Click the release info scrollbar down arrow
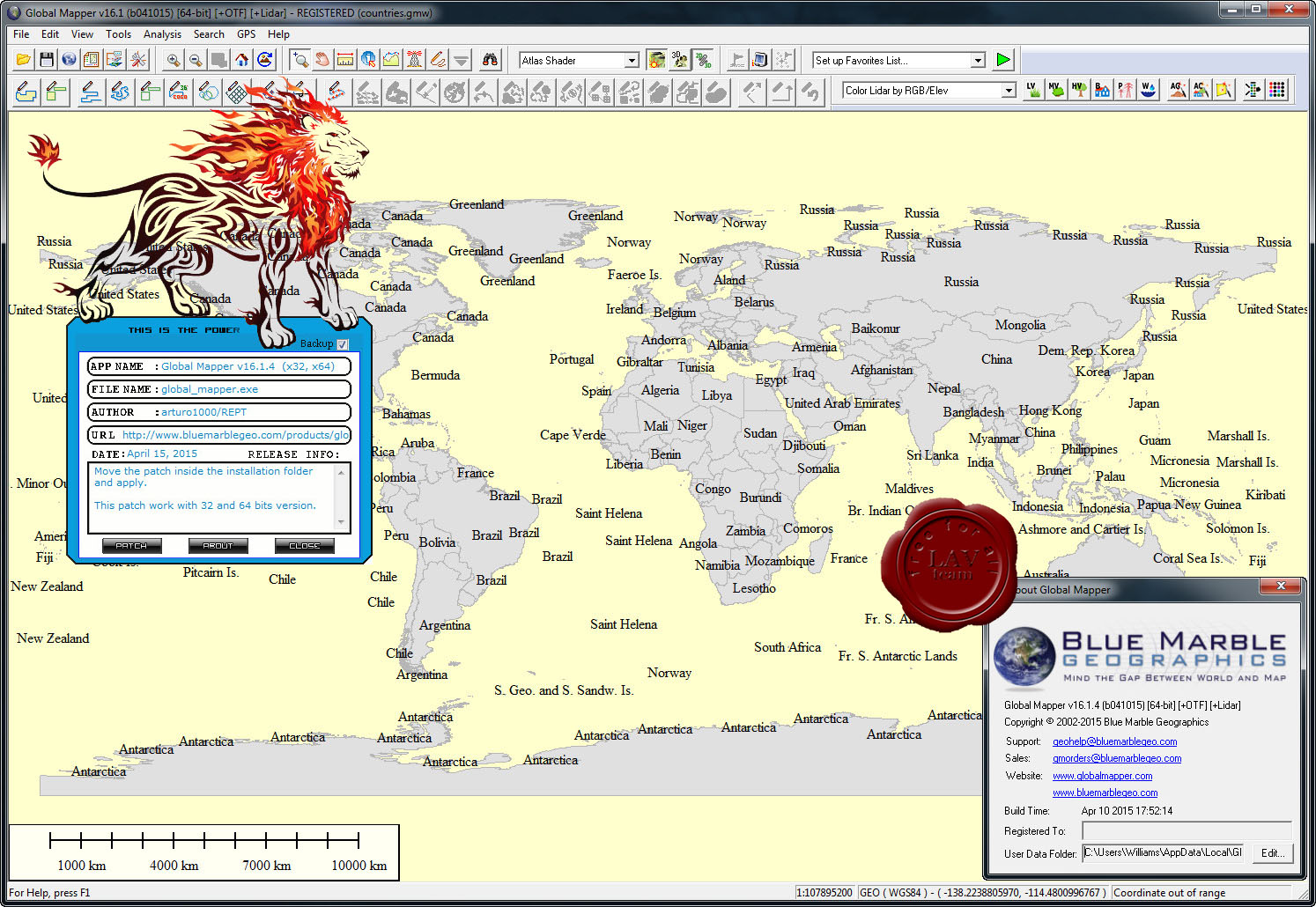This screenshot has width=1316, height=907. tap(341, 522)
